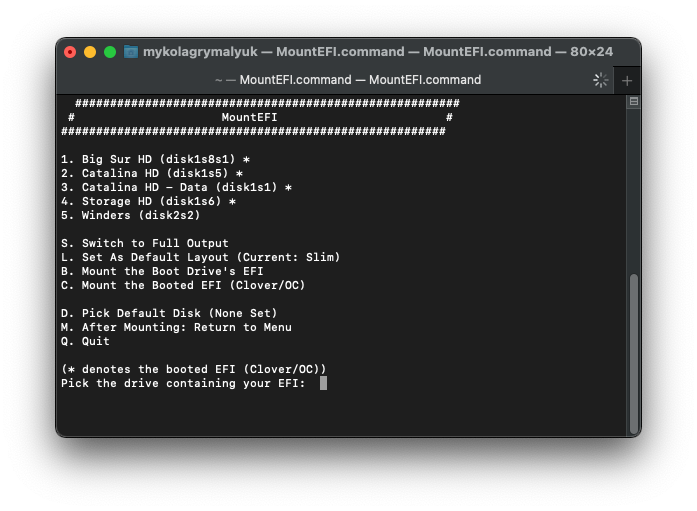Viewport: 697px width, 511px height.
Task: Click the Catalina HD - Data entry
Action: (x=176, y=187)
